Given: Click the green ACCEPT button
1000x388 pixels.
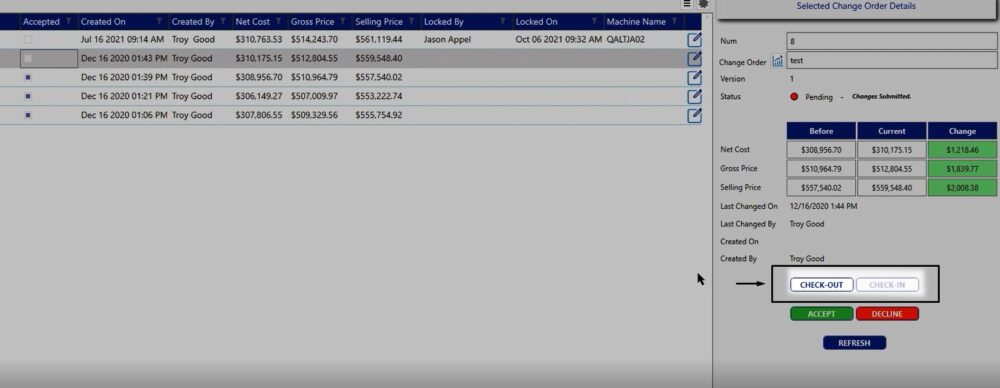Looking at the screenshot, I should tap(821, 314).
